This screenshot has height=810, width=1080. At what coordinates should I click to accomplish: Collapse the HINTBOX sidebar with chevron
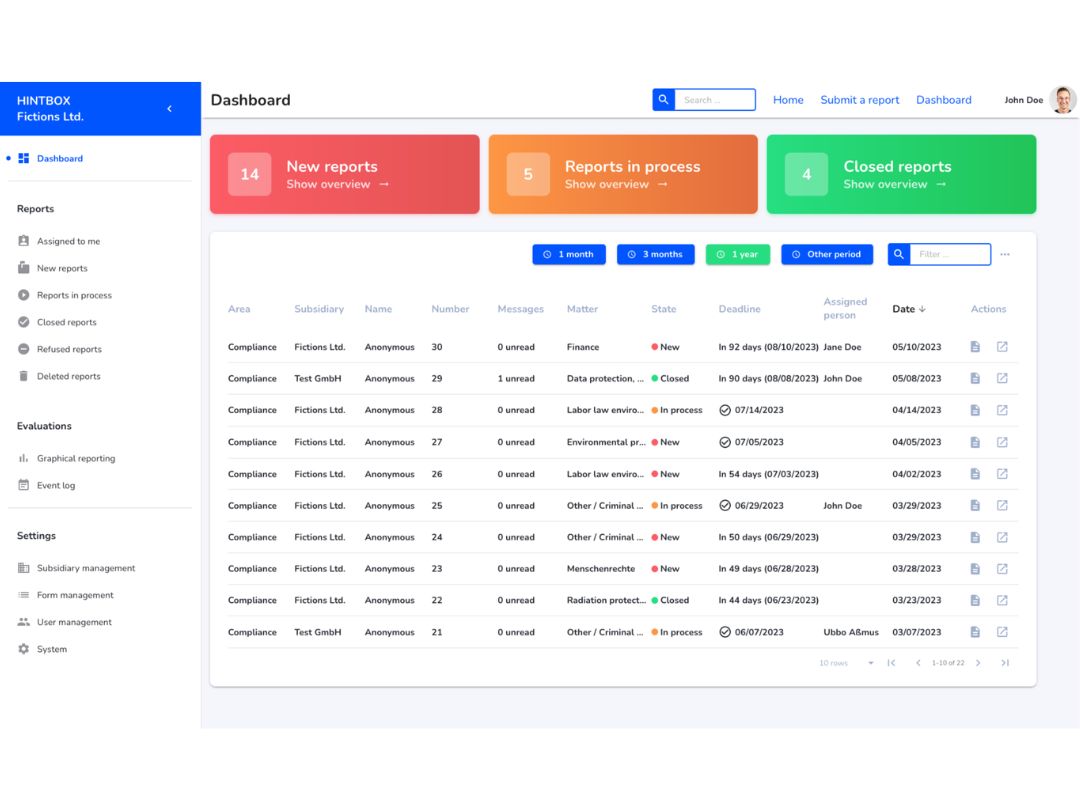pos(169,109)
